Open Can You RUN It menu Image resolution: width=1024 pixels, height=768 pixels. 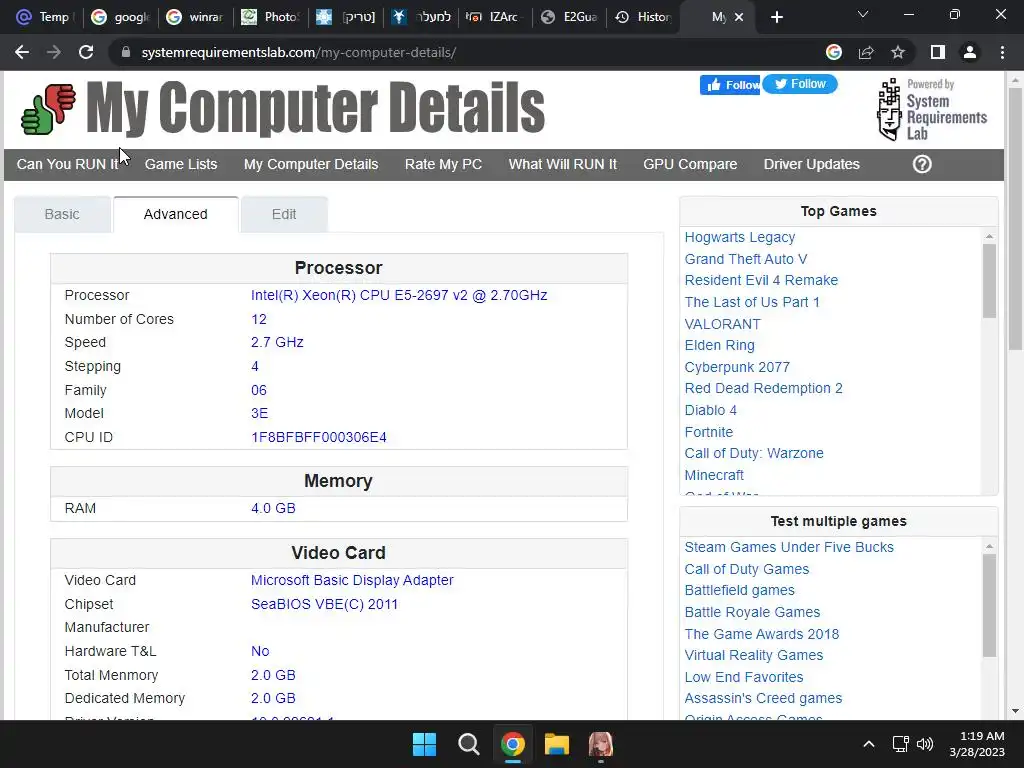67,164
